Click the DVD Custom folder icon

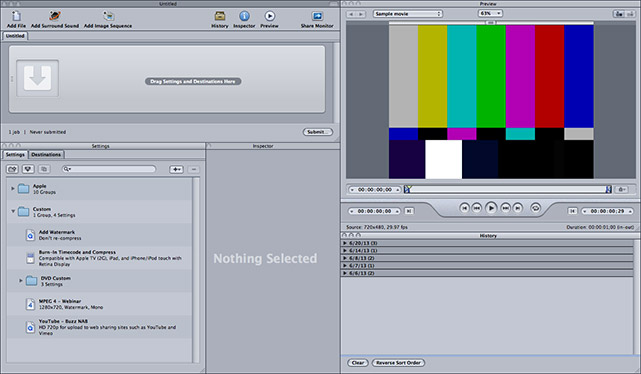pos(31,281)
